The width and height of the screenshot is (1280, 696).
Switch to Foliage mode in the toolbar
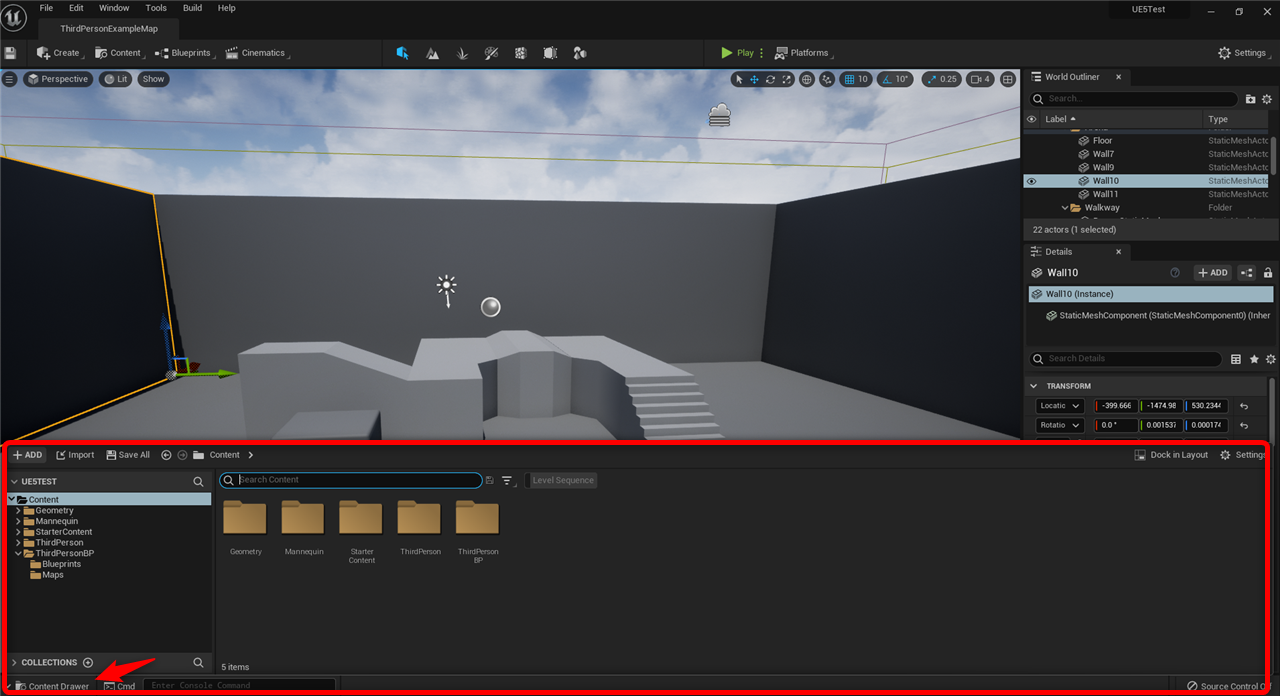[x=462, y=53]
